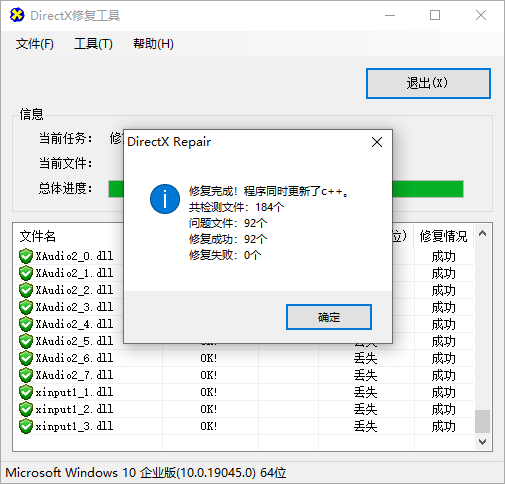Select the XAudio2_6.dll file name
This screenshot has width=505, height=484.
click(x=74, y=358)
